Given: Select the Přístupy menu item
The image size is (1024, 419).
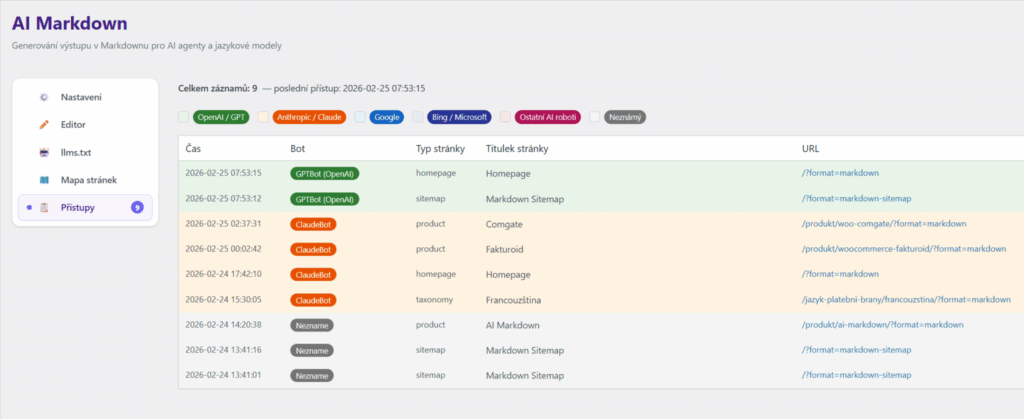Looking at the screenshot, I should (85, 208).
